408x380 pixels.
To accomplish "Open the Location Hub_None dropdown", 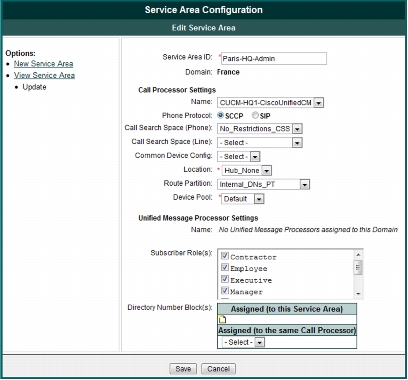I will pos(247,170).
